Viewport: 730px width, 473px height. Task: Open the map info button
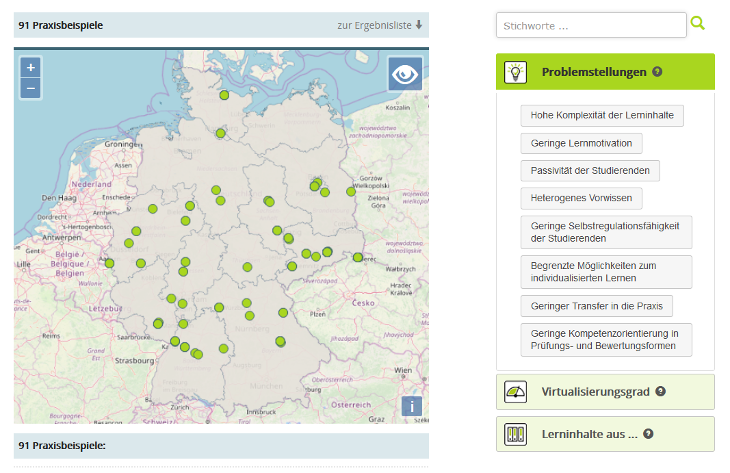tap(412, 406)
